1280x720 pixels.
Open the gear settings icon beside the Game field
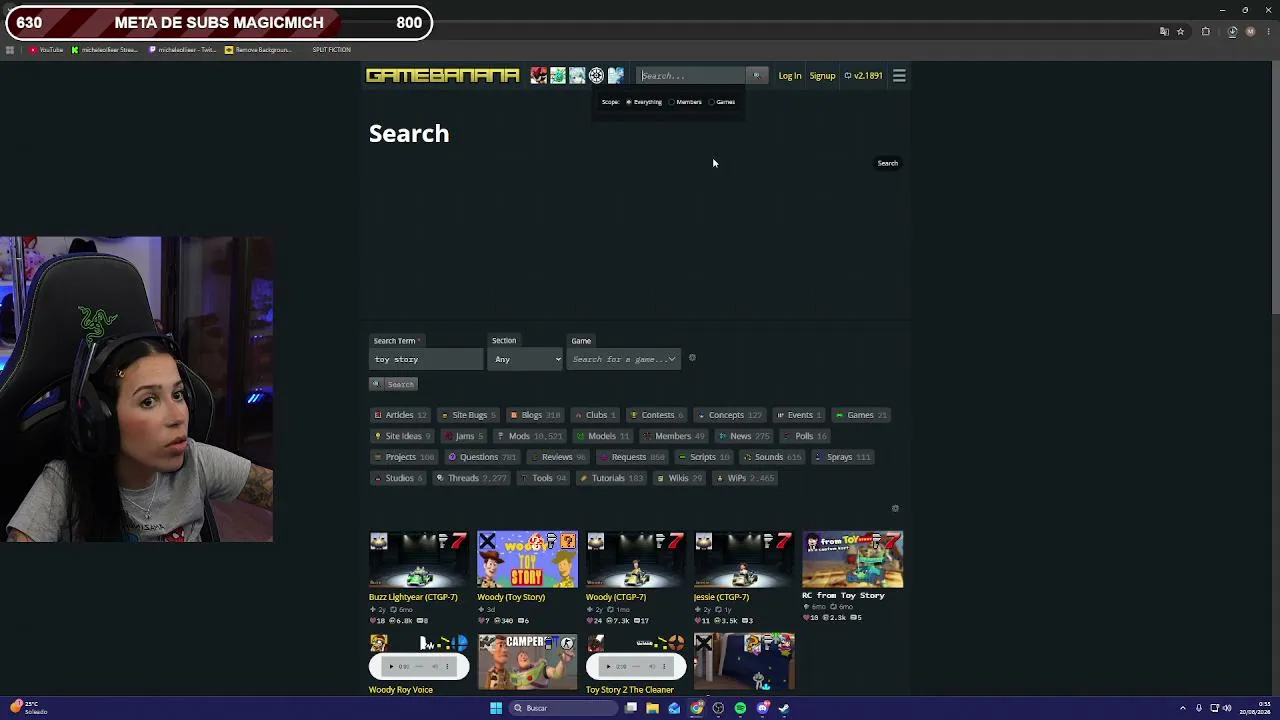coord(692,358)
